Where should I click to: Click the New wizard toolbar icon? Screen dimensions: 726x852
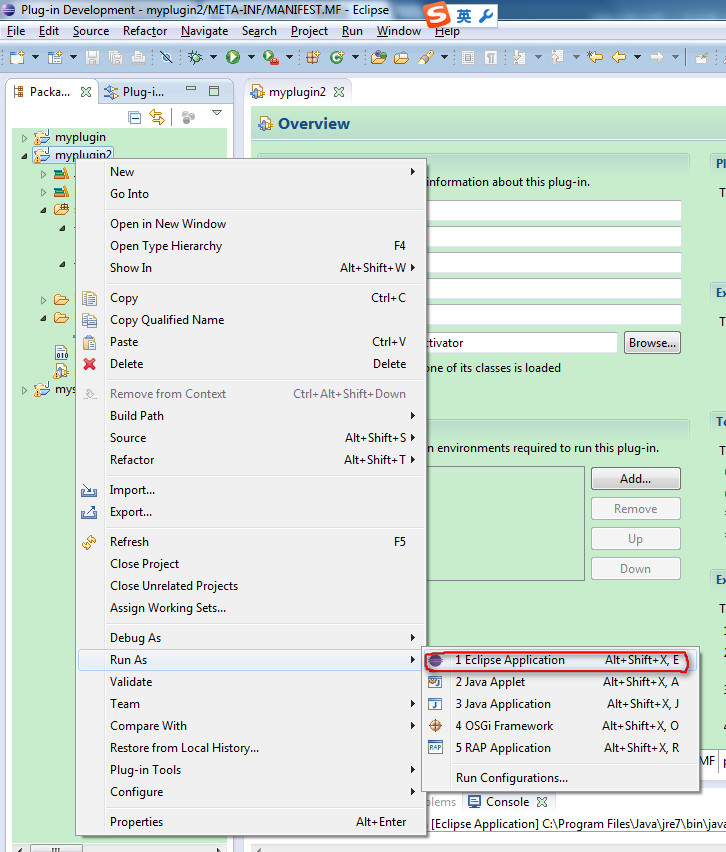click(x=17, y=57)
